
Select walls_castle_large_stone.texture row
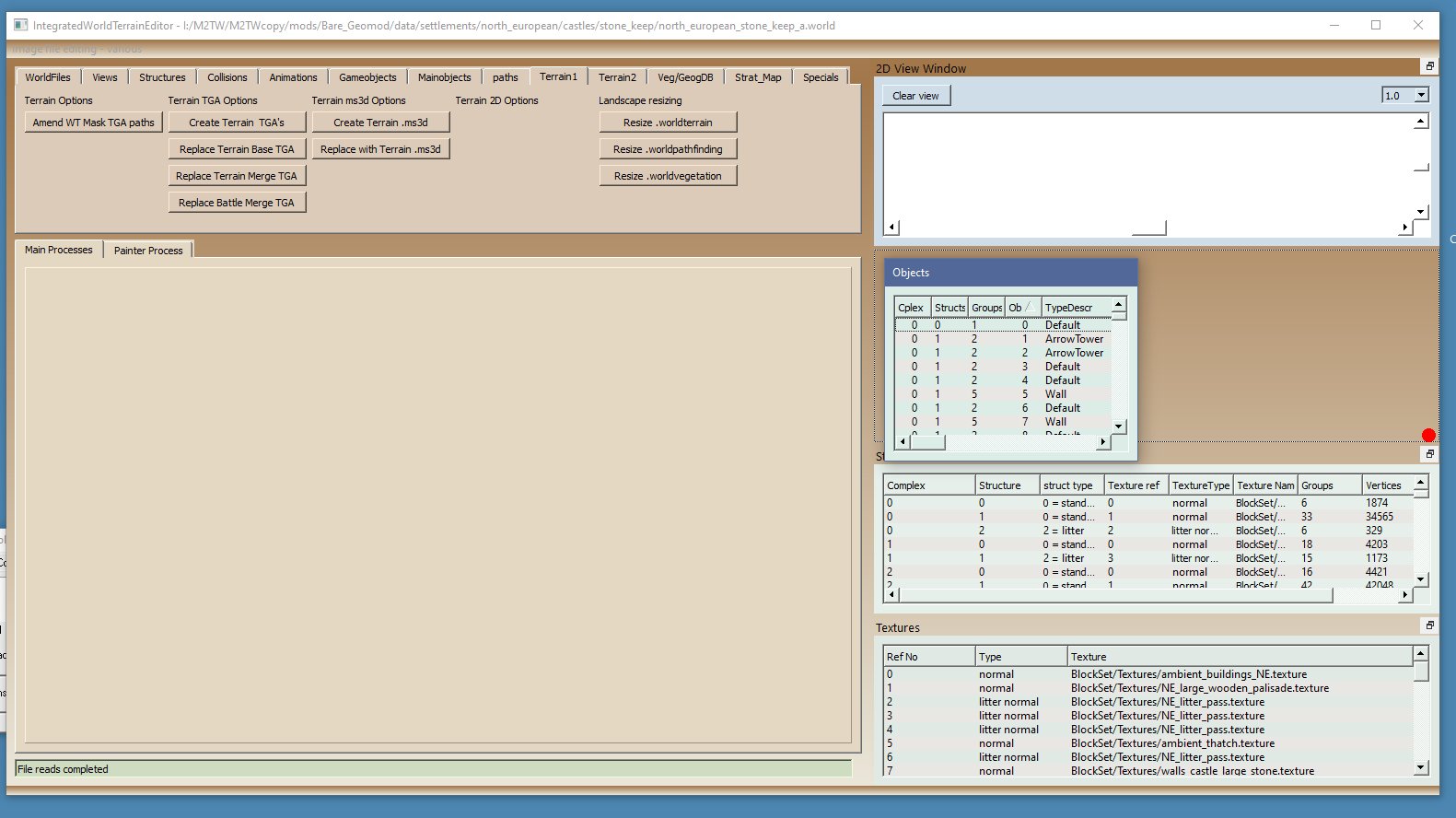[1148, 770]
